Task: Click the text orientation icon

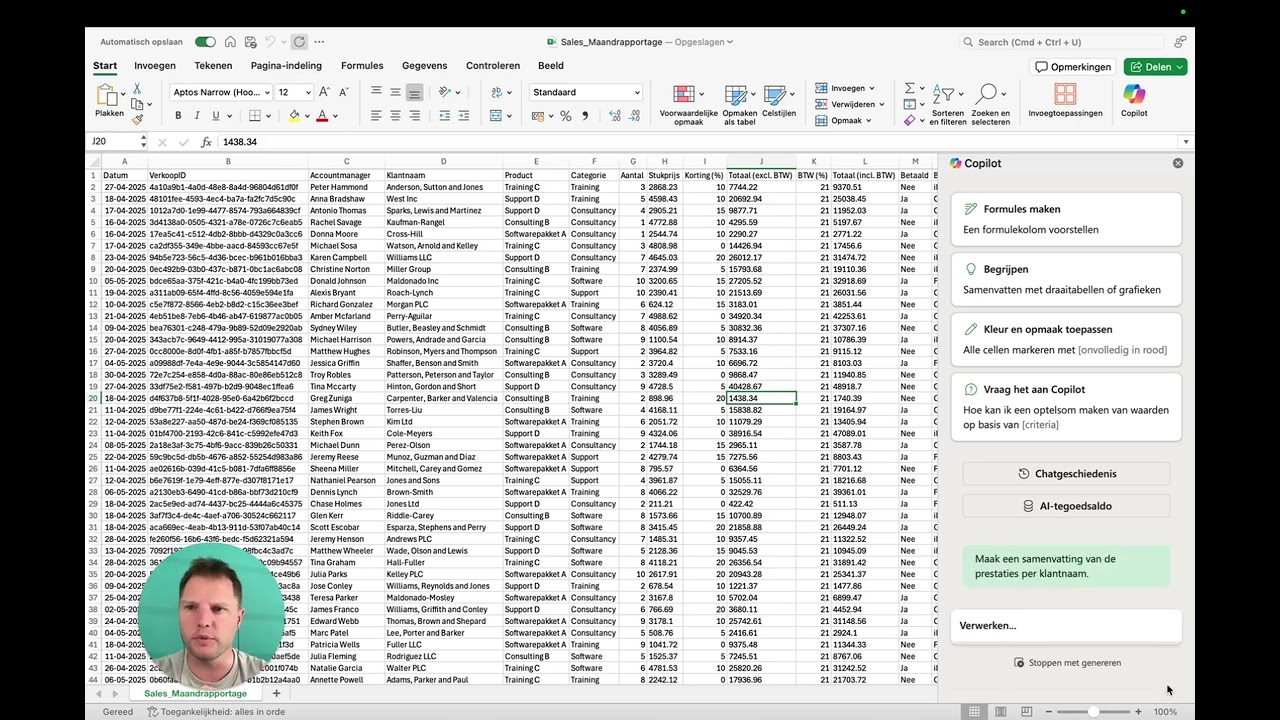Action: 444,92
